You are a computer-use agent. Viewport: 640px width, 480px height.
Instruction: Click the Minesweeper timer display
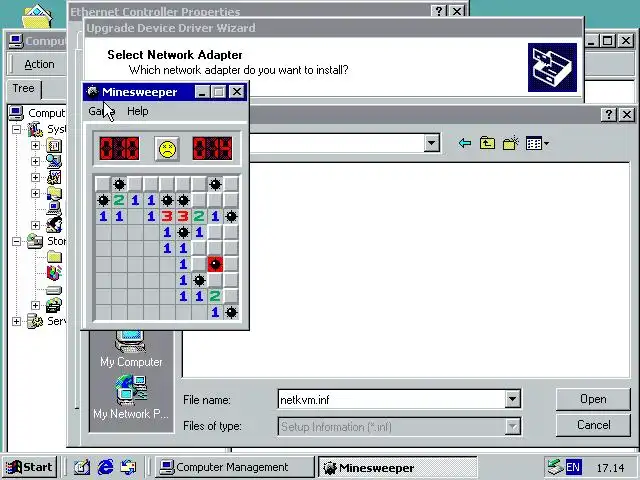212,148
